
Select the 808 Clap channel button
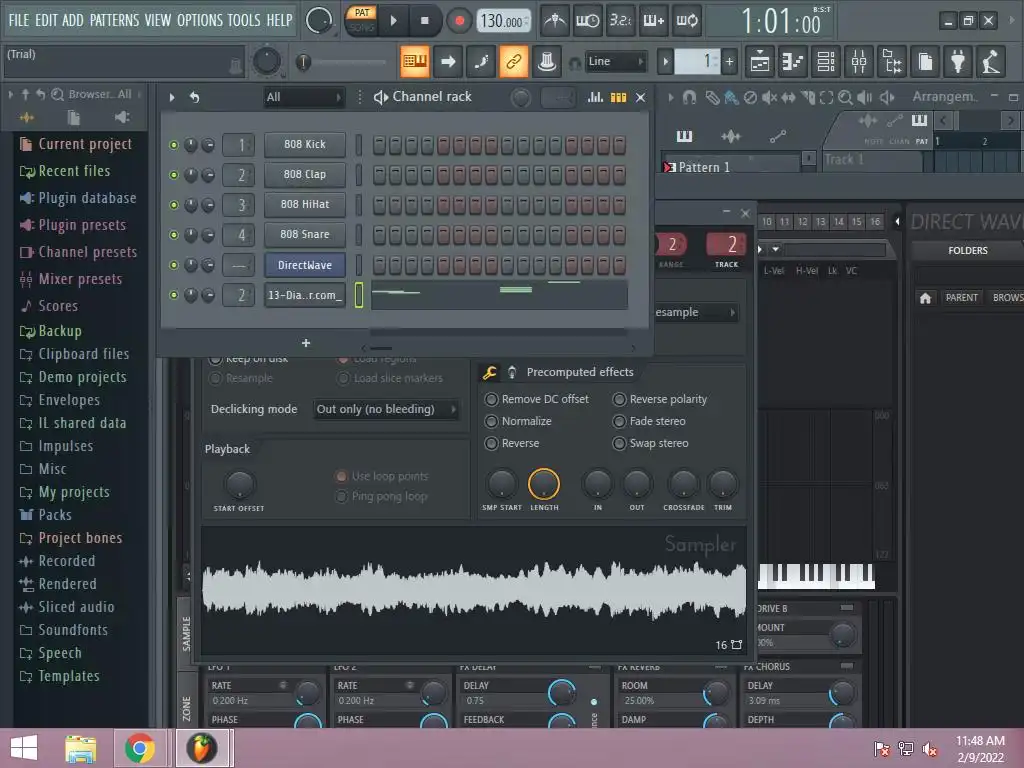(x=305, y=174)
